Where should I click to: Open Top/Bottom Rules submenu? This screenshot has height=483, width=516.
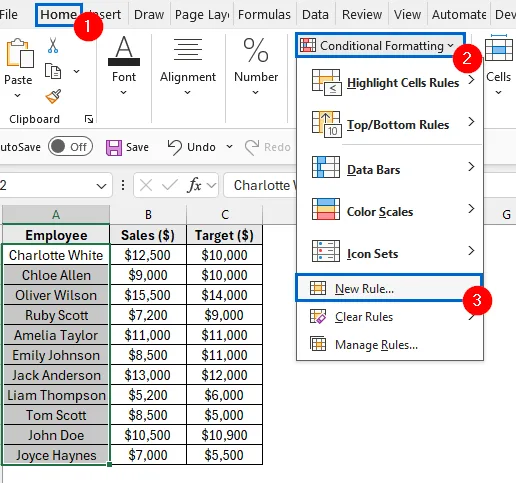pos(390,124)
